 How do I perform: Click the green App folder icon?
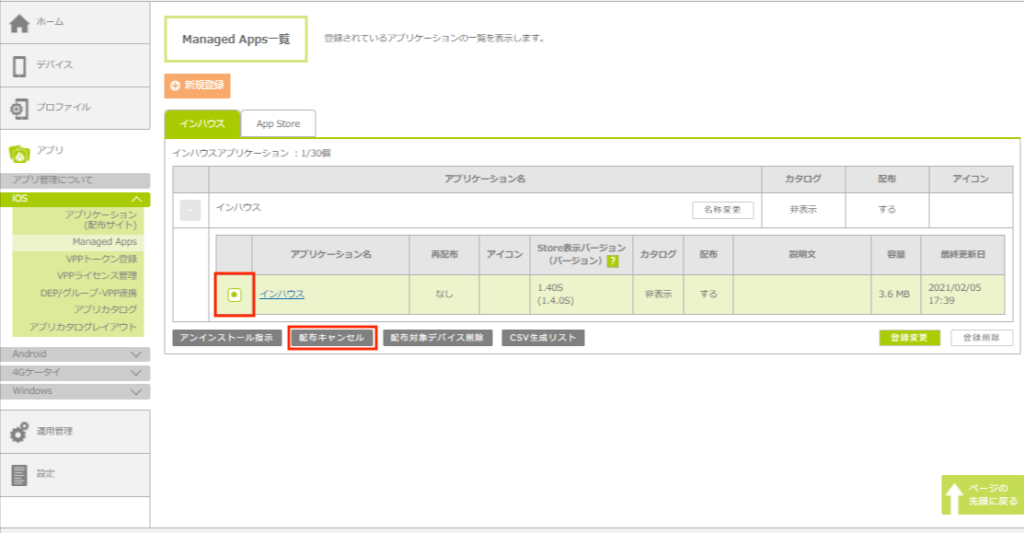pyautogui.click(x=19, y=152)
